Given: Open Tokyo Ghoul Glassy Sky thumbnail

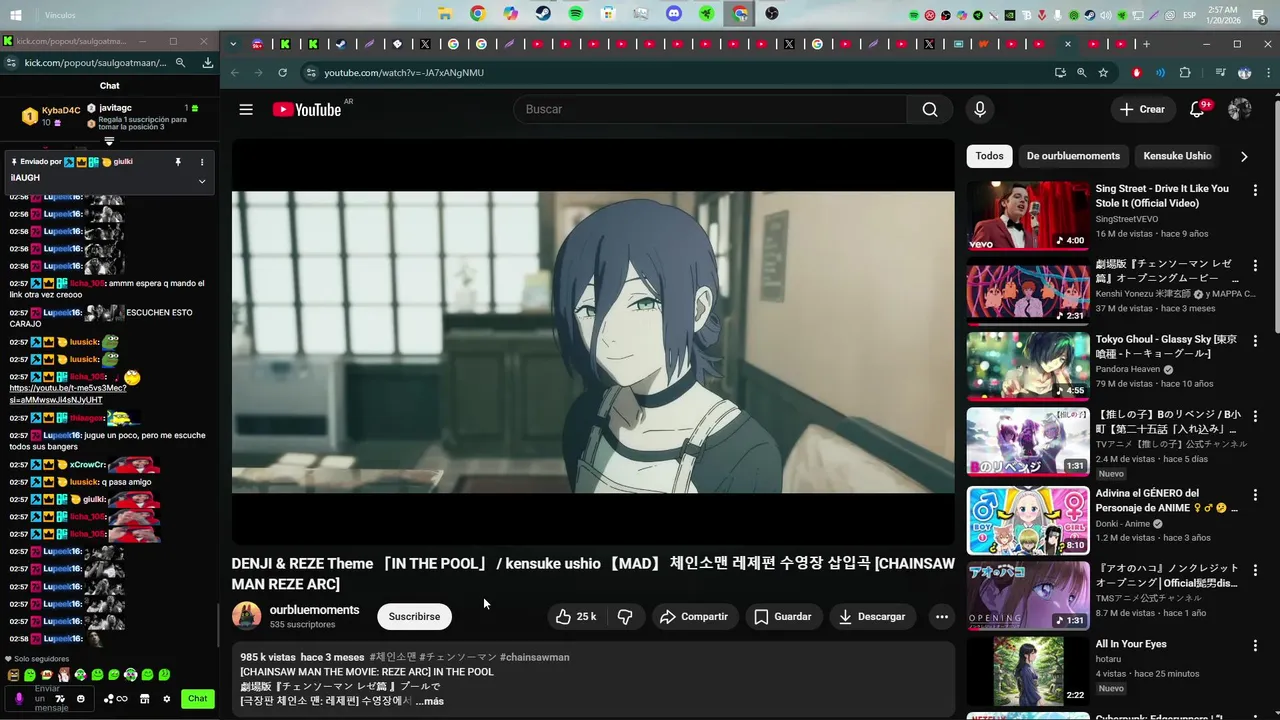Looking at the screenshot, I should point(1027,366).
